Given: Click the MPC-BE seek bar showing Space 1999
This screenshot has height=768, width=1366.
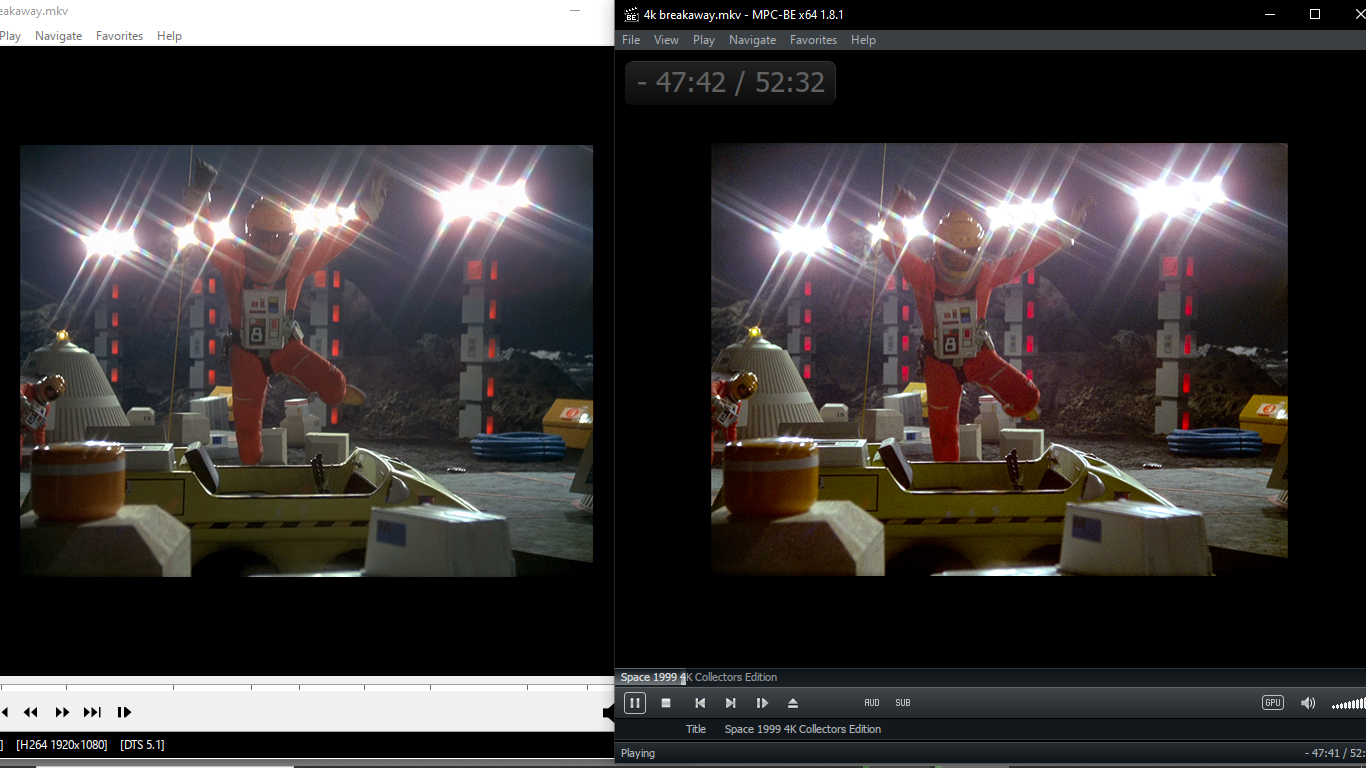Looking at the screenshot, I should click(990, 678).
